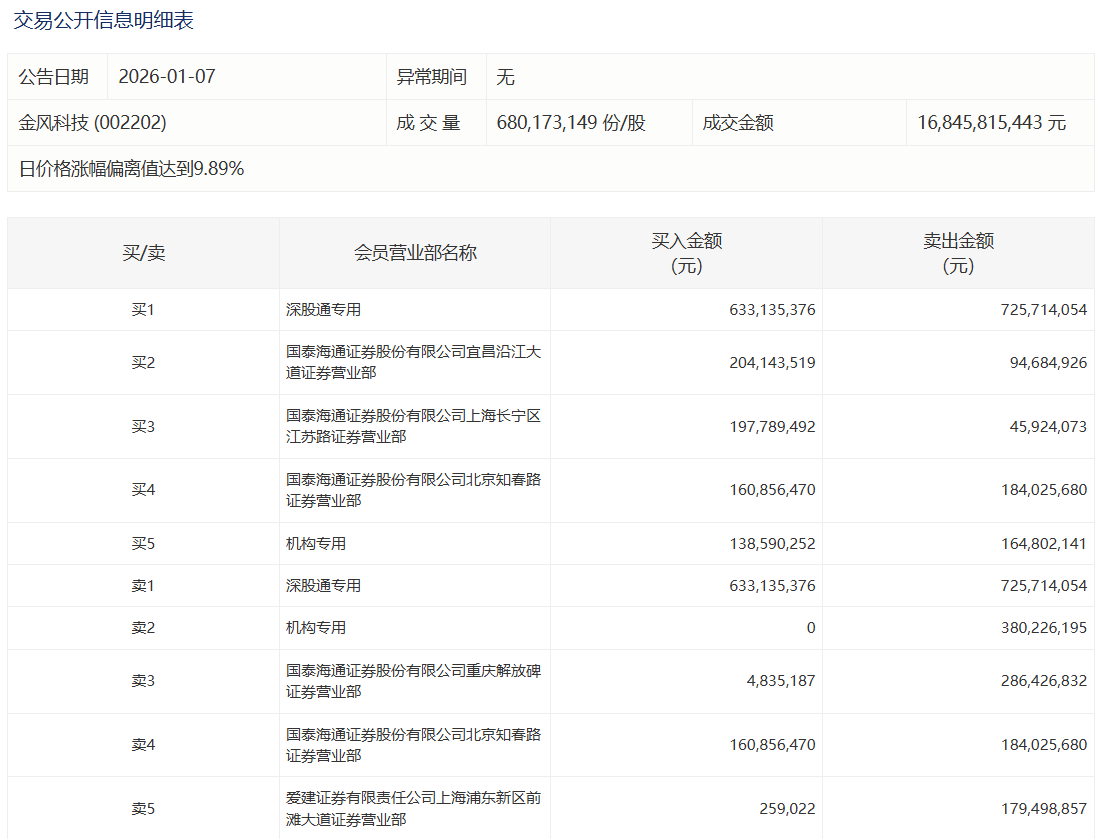
Task: Select 机构专用 in the 卖2 row
Action: tap(316, 628)
